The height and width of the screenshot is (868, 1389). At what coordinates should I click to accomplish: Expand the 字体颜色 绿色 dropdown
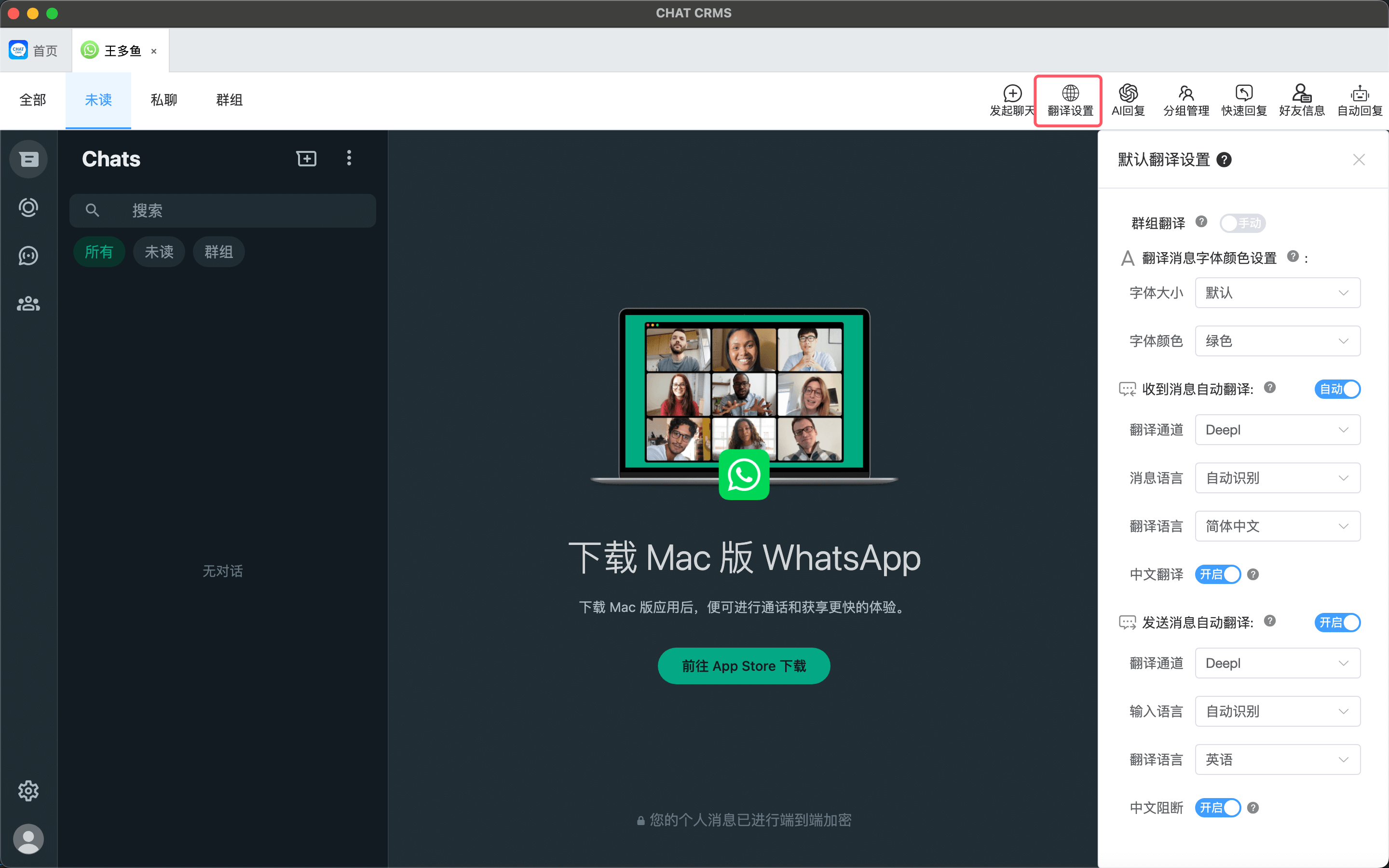(x=1278, y=341)
